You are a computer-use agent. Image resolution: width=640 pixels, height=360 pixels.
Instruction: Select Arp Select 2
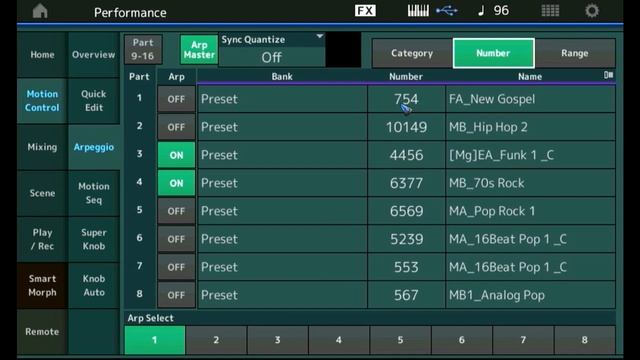[216, 340]
